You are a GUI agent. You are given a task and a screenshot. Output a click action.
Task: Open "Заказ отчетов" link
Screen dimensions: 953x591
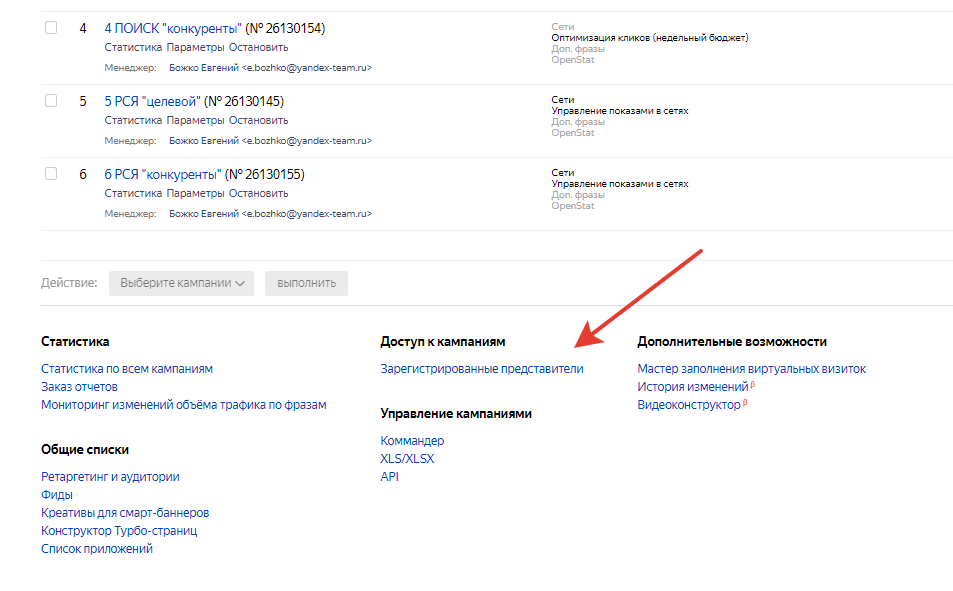tap(79, 387)
